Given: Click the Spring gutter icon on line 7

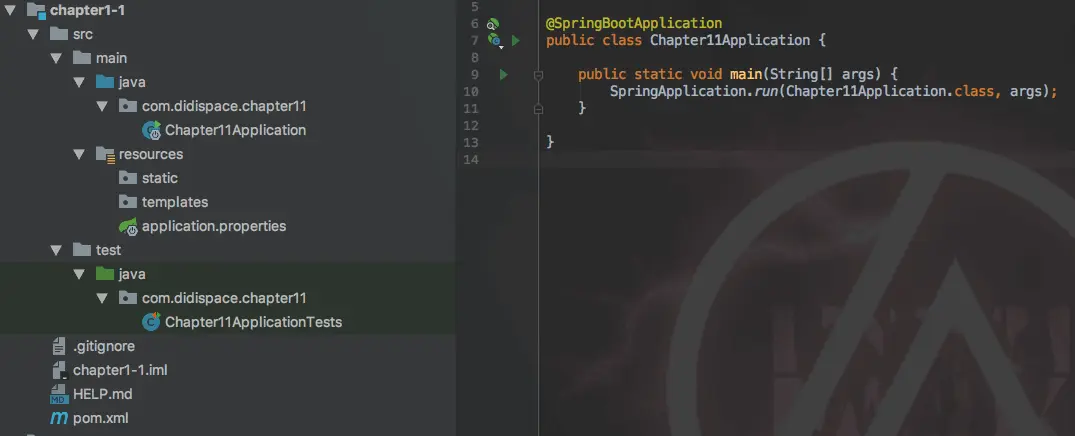Looking at the screenshot, I should [495, 41].
